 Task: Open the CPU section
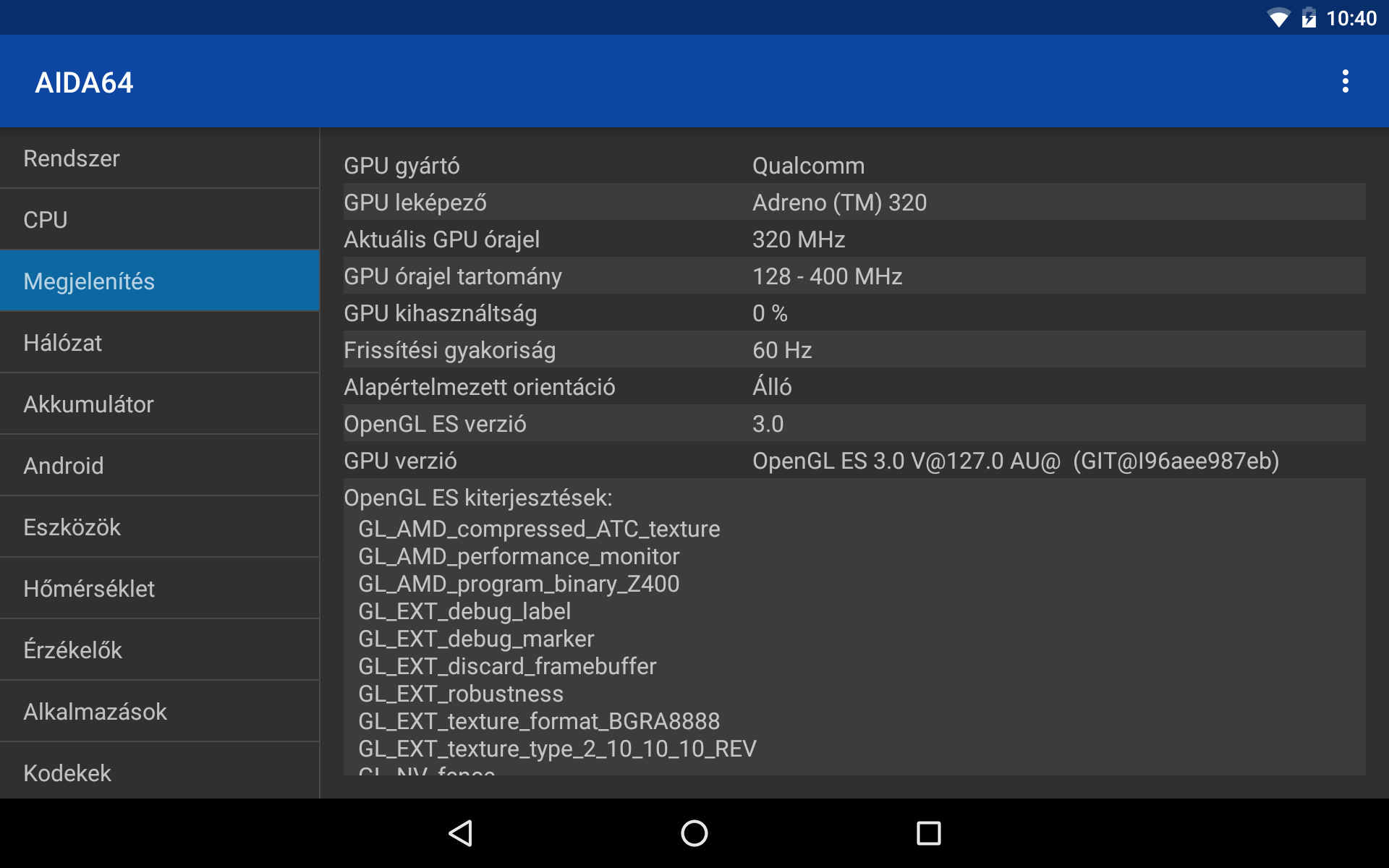point(160,220)
